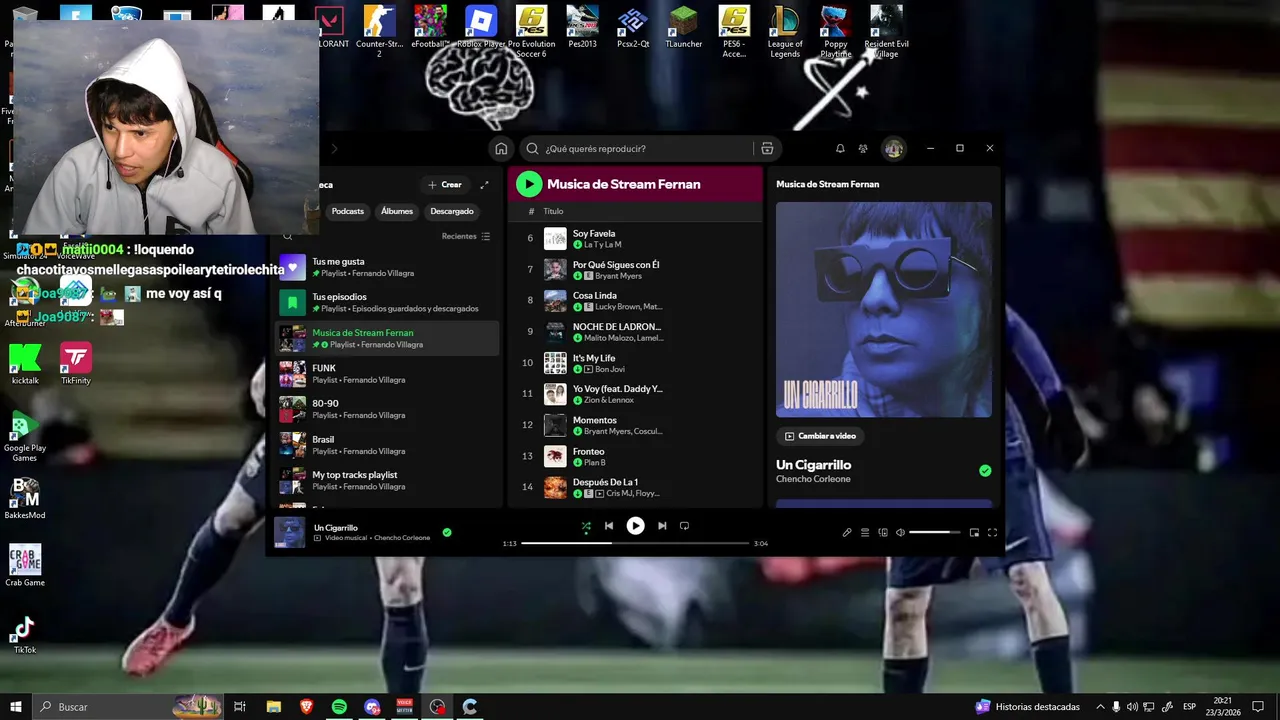This screenshot has height=720, width=1280.
Task: Select the Podcasts filter chip
Action: (348, 211)
